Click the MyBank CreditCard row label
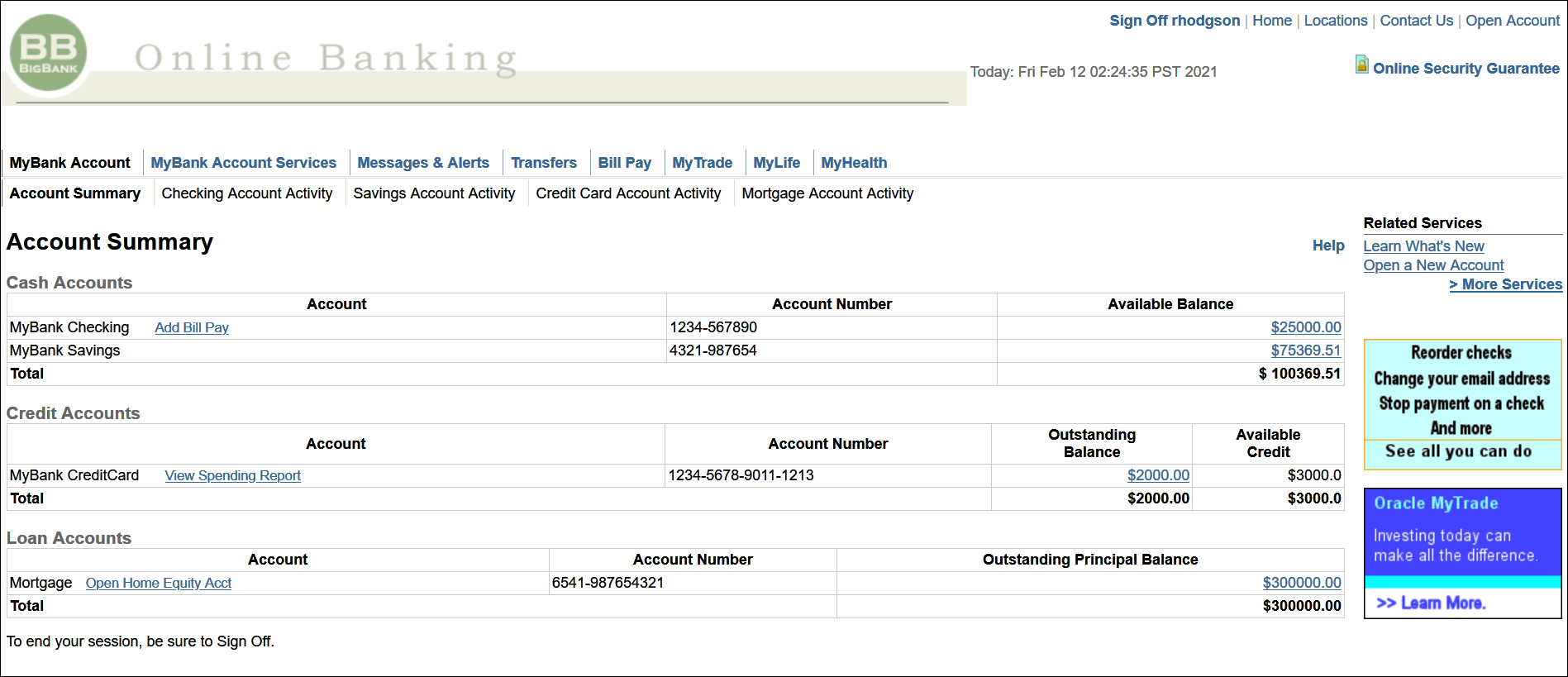Screen dimensions: 1568x677 coord(74,475)
